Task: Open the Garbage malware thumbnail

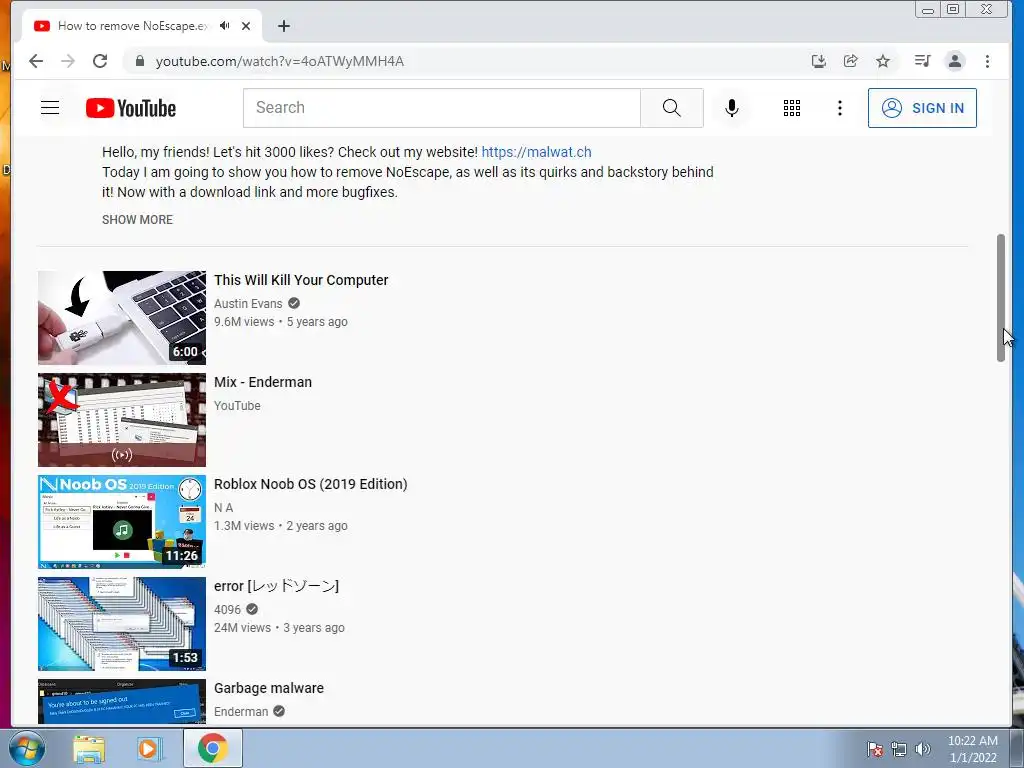Action: [x=121, y=701]
